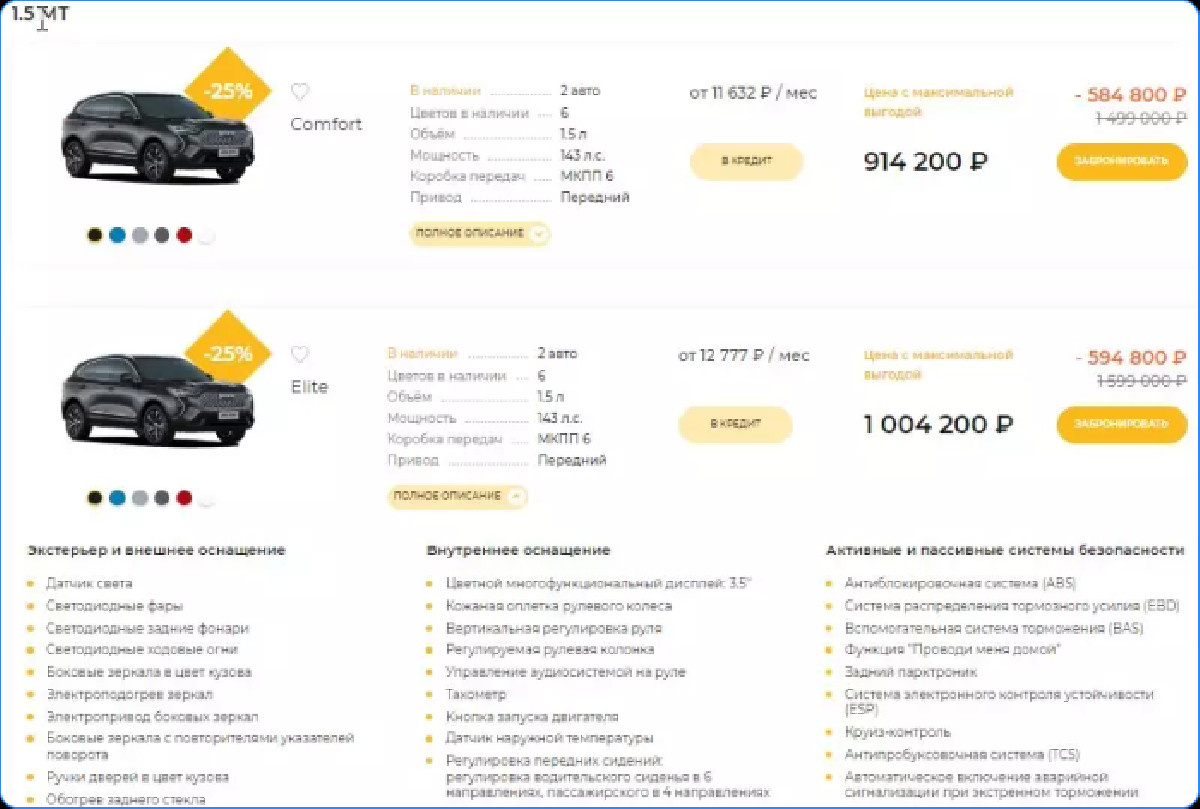The width and height of the screenshot is (1200, 809).
Task: Select dark gray color swatch for Elite car
Action: point(162,498)
